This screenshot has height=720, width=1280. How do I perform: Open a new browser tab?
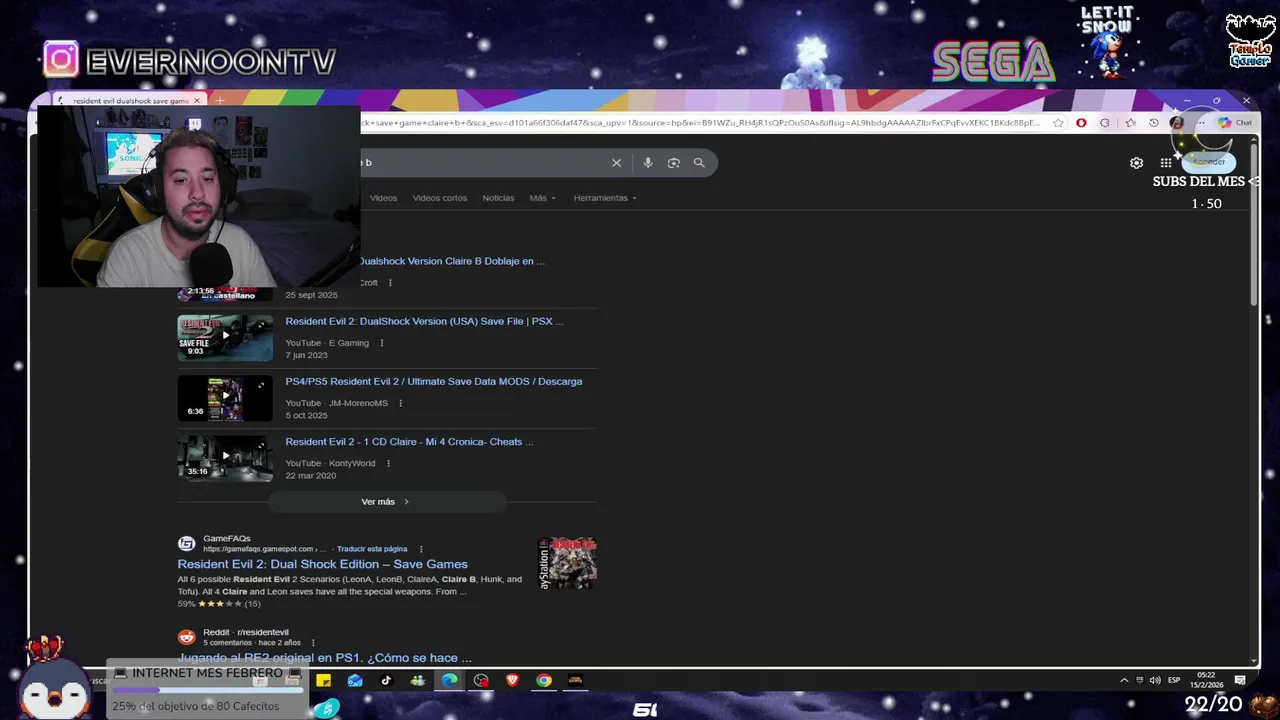point(219,101)
